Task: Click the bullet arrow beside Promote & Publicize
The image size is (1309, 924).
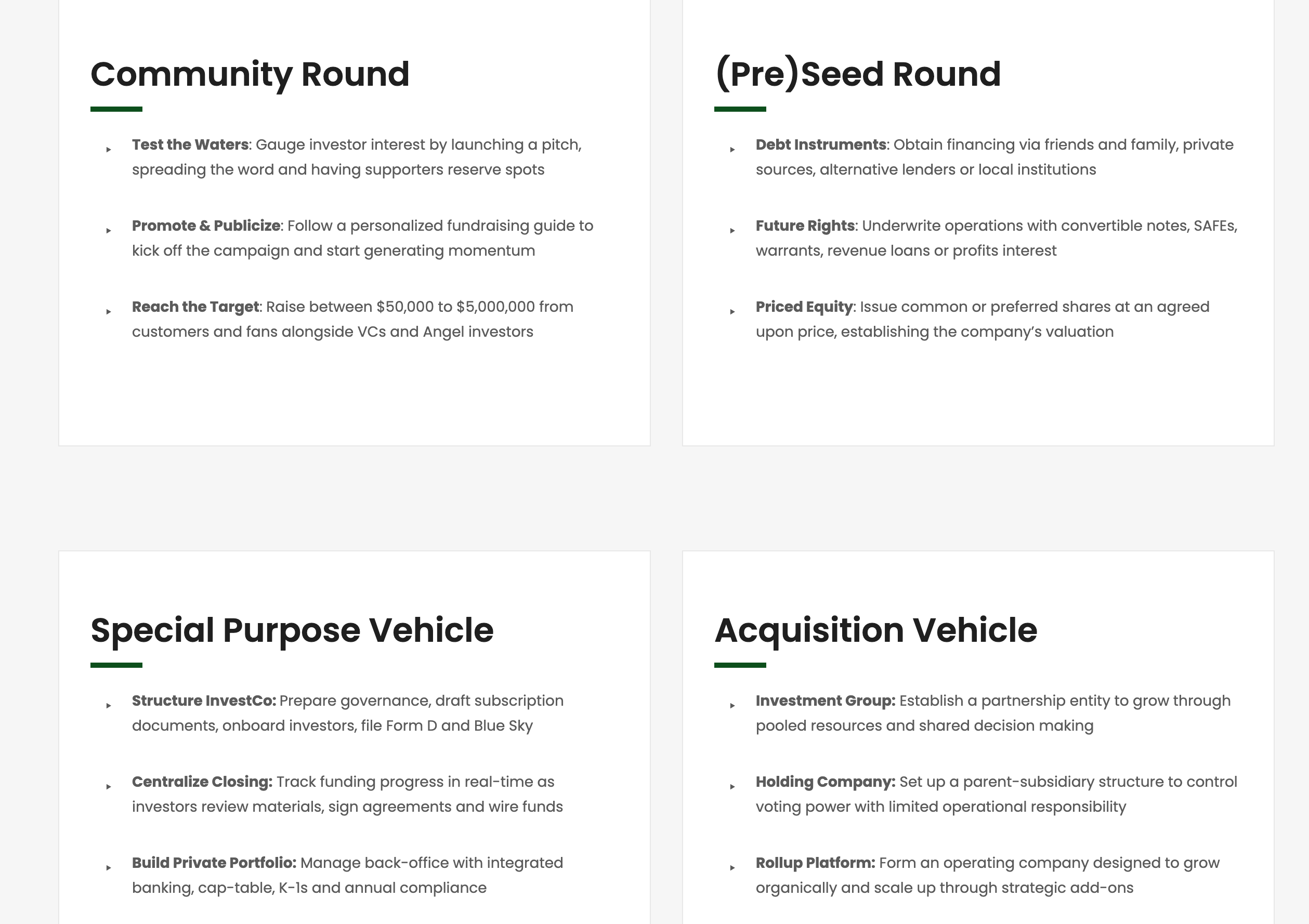Action: (x=108, y=231)
